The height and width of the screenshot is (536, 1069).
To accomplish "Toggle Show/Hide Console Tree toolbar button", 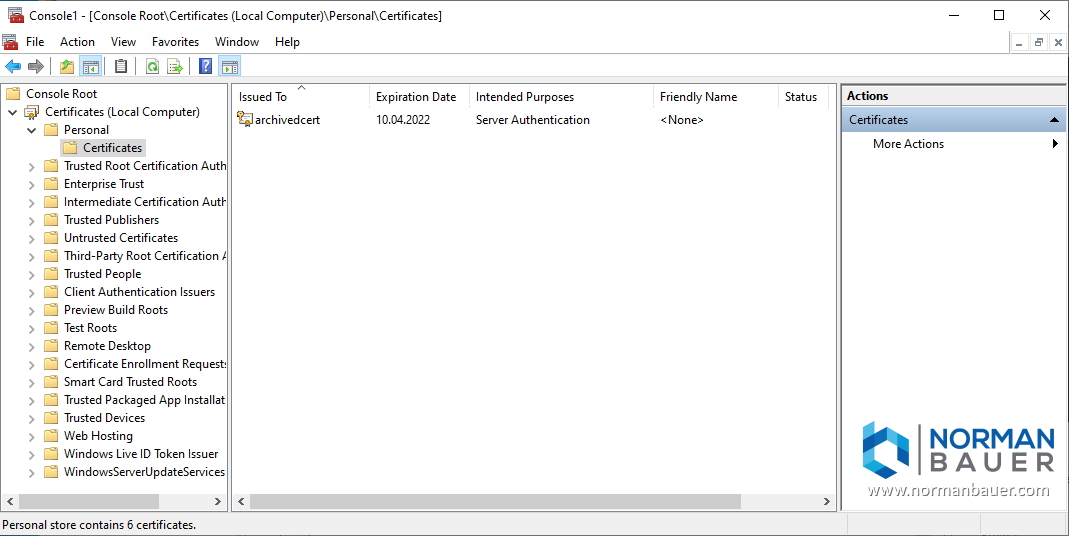I will 91,67.
